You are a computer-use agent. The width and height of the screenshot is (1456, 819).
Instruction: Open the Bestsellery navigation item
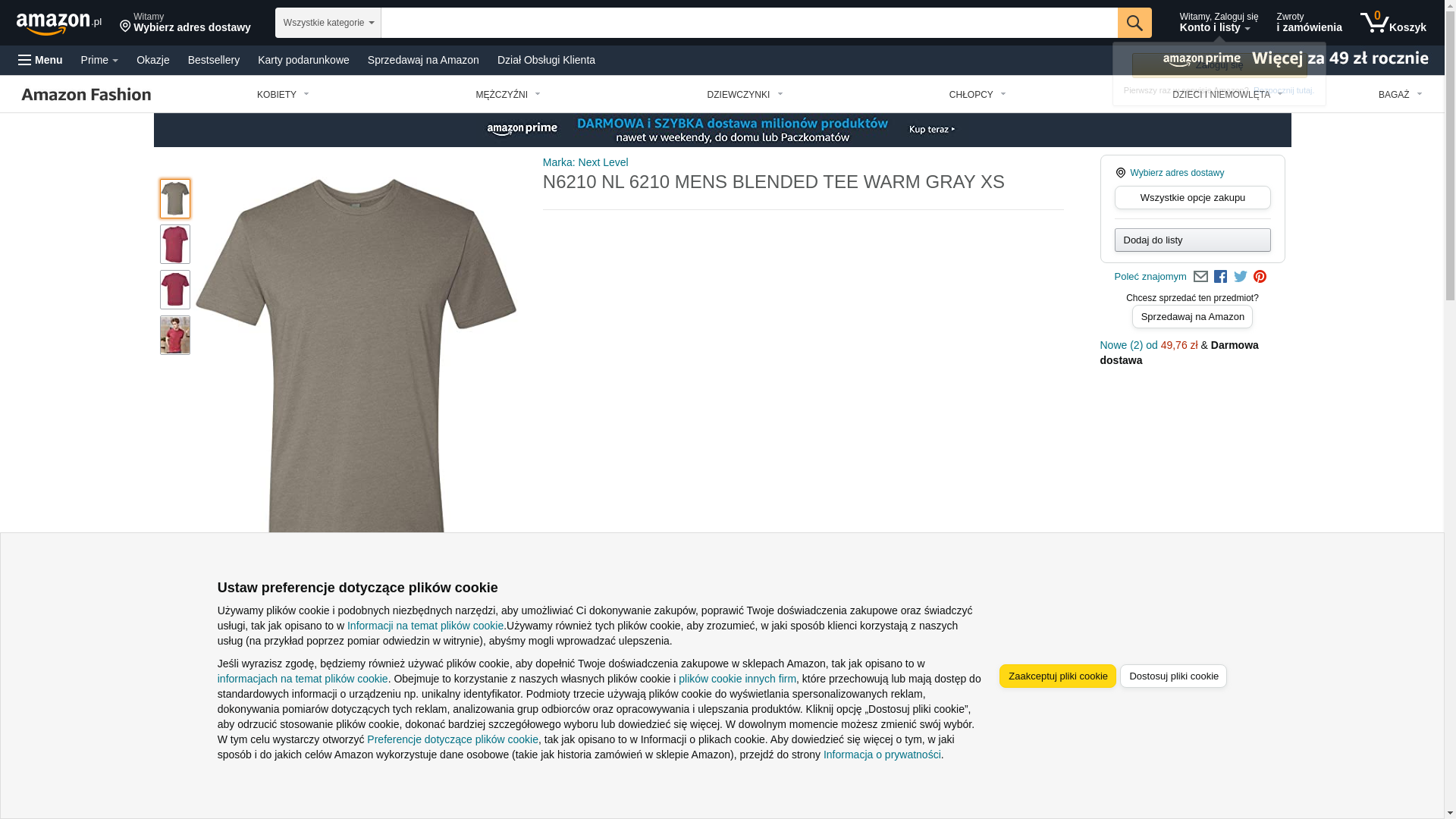pos(214,60)
